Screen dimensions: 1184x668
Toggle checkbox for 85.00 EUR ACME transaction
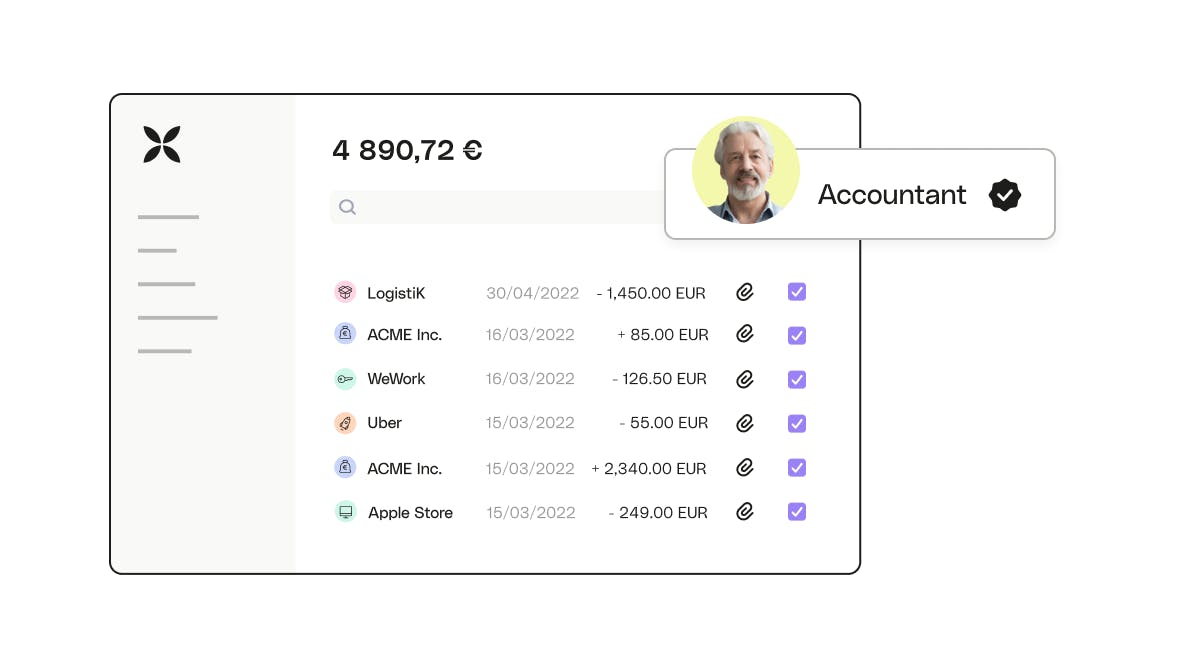(797, 335)
